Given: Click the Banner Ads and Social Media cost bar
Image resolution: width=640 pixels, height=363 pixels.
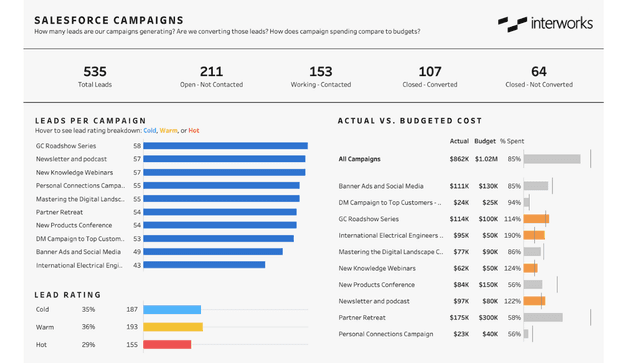Looking at the screenshot, I should click(536, 186).
